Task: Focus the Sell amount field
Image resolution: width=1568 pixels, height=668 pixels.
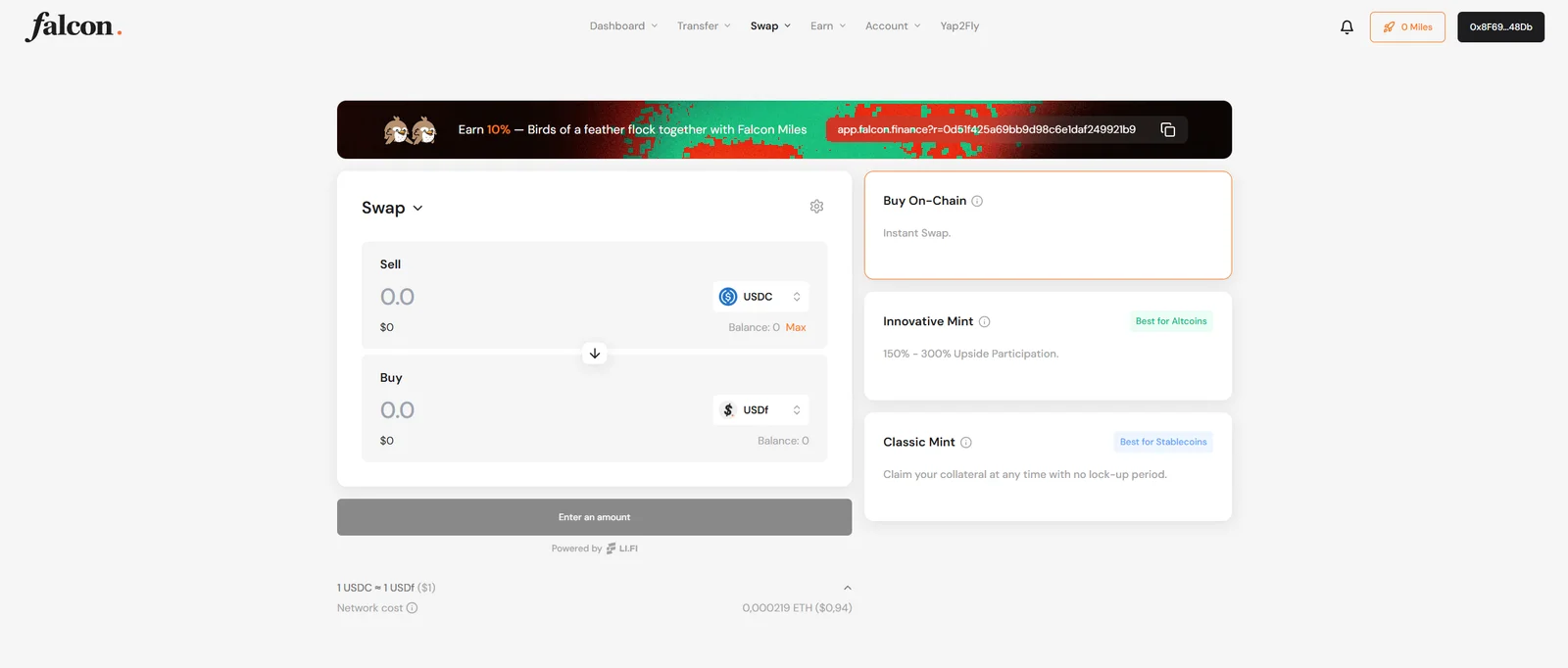Action: click(x=397, y=297)
